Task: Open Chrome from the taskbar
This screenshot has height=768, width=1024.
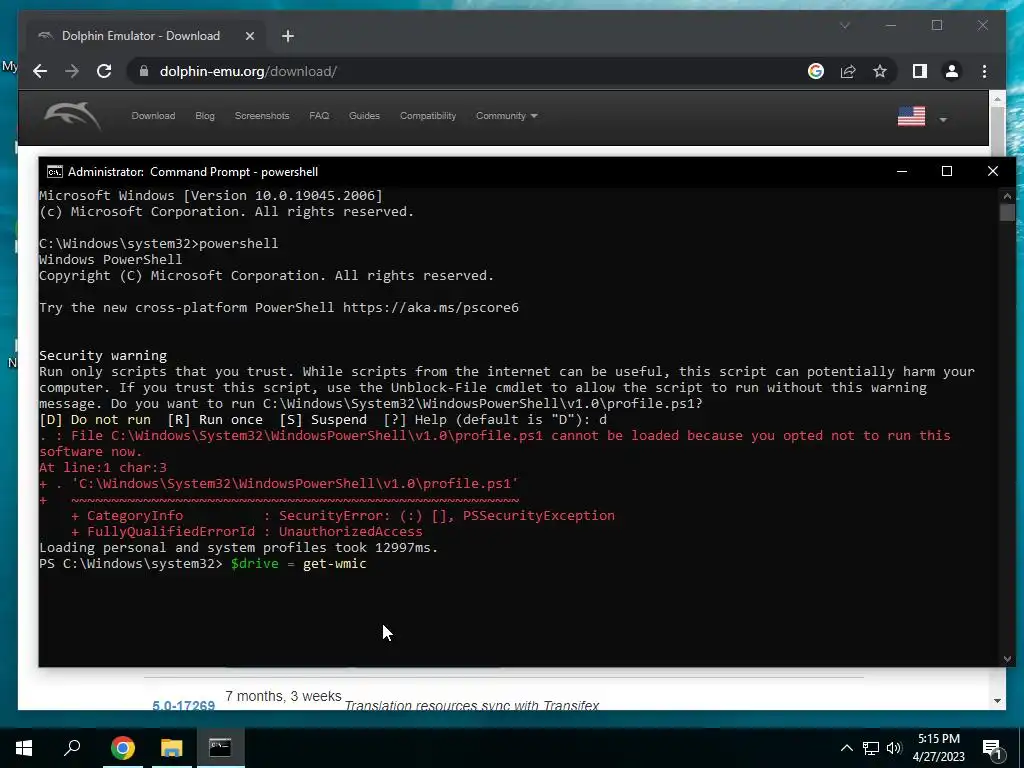Action: click(x=123, y=748)
